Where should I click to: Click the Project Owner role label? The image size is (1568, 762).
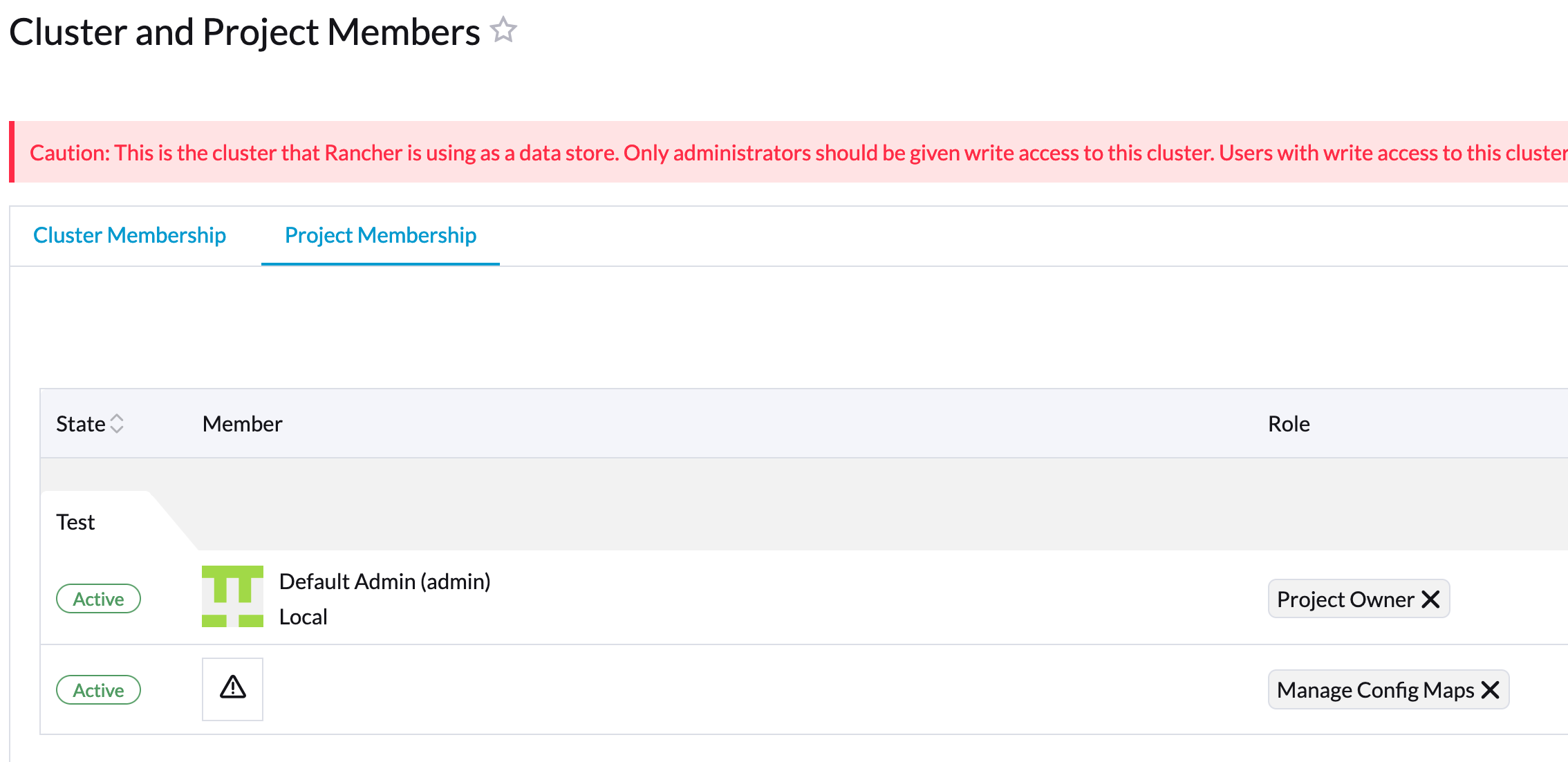pos(1345,598)
